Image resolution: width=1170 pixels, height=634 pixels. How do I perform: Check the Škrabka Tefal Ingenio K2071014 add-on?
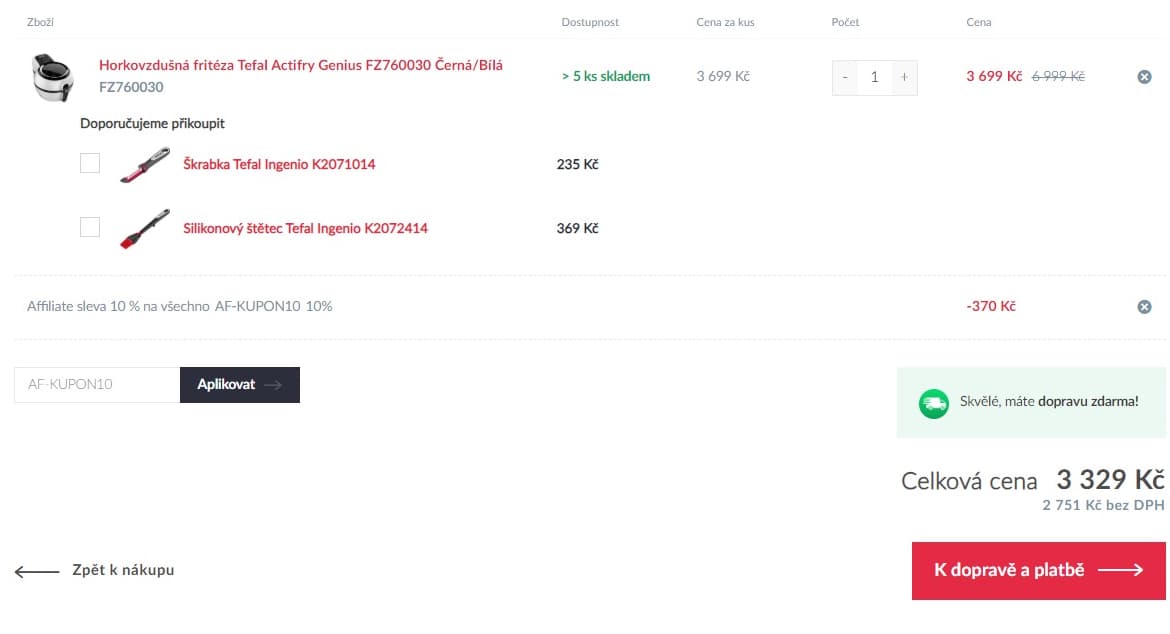coord(90,163)
